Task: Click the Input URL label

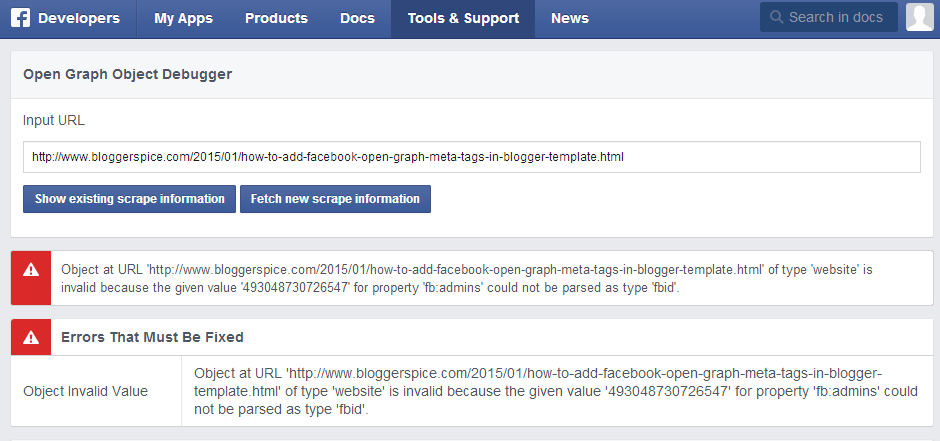Action: click(54, 120)
